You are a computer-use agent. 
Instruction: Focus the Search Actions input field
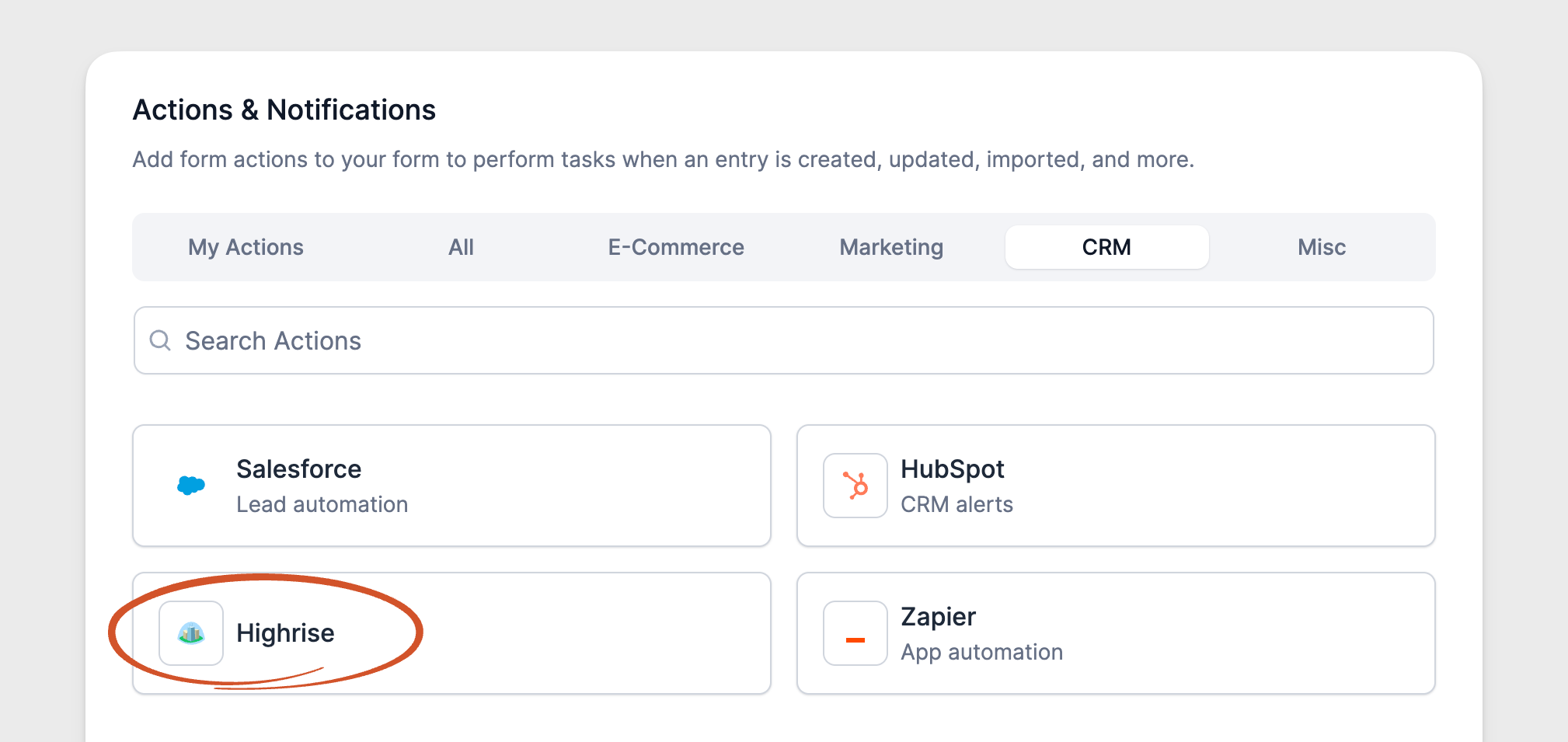[x=784, y=340]
